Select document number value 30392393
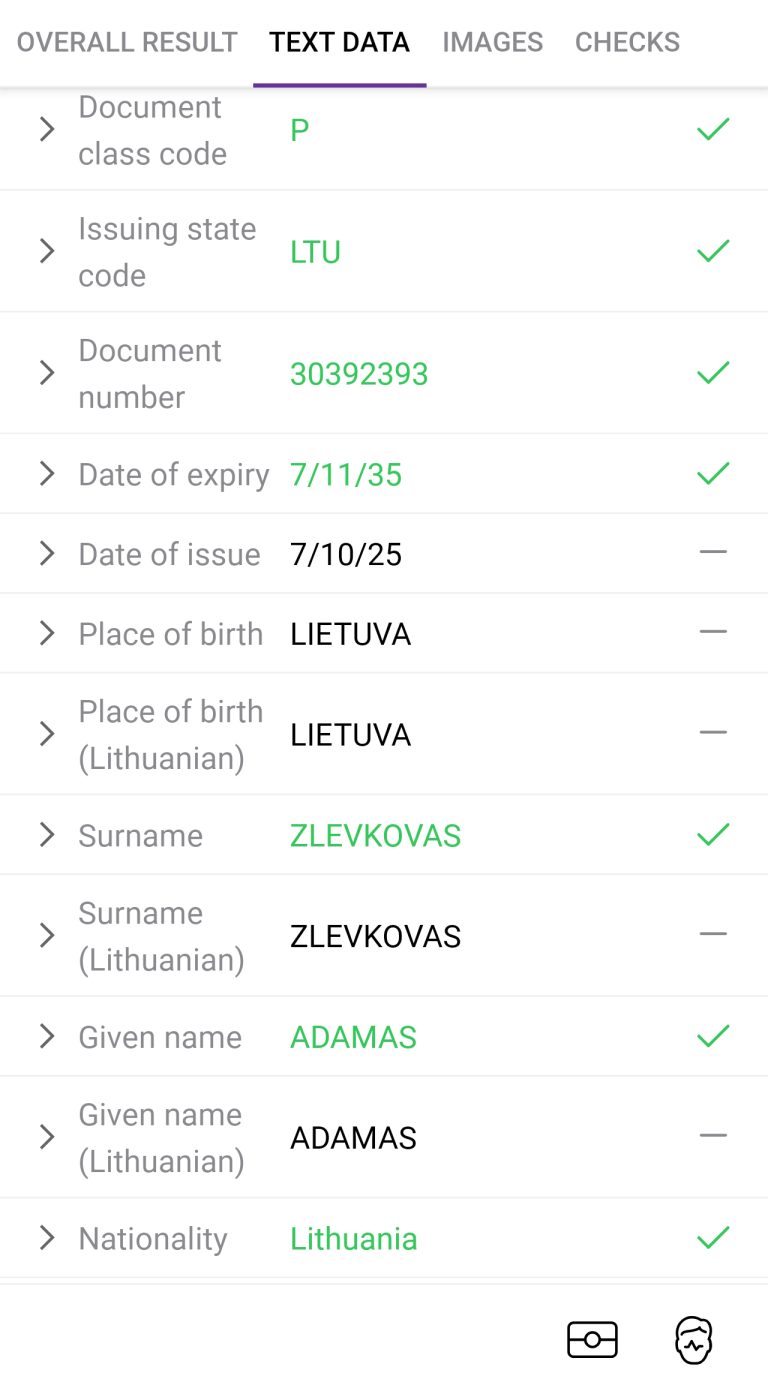768x1382 pixels. (x=359, y=374)
